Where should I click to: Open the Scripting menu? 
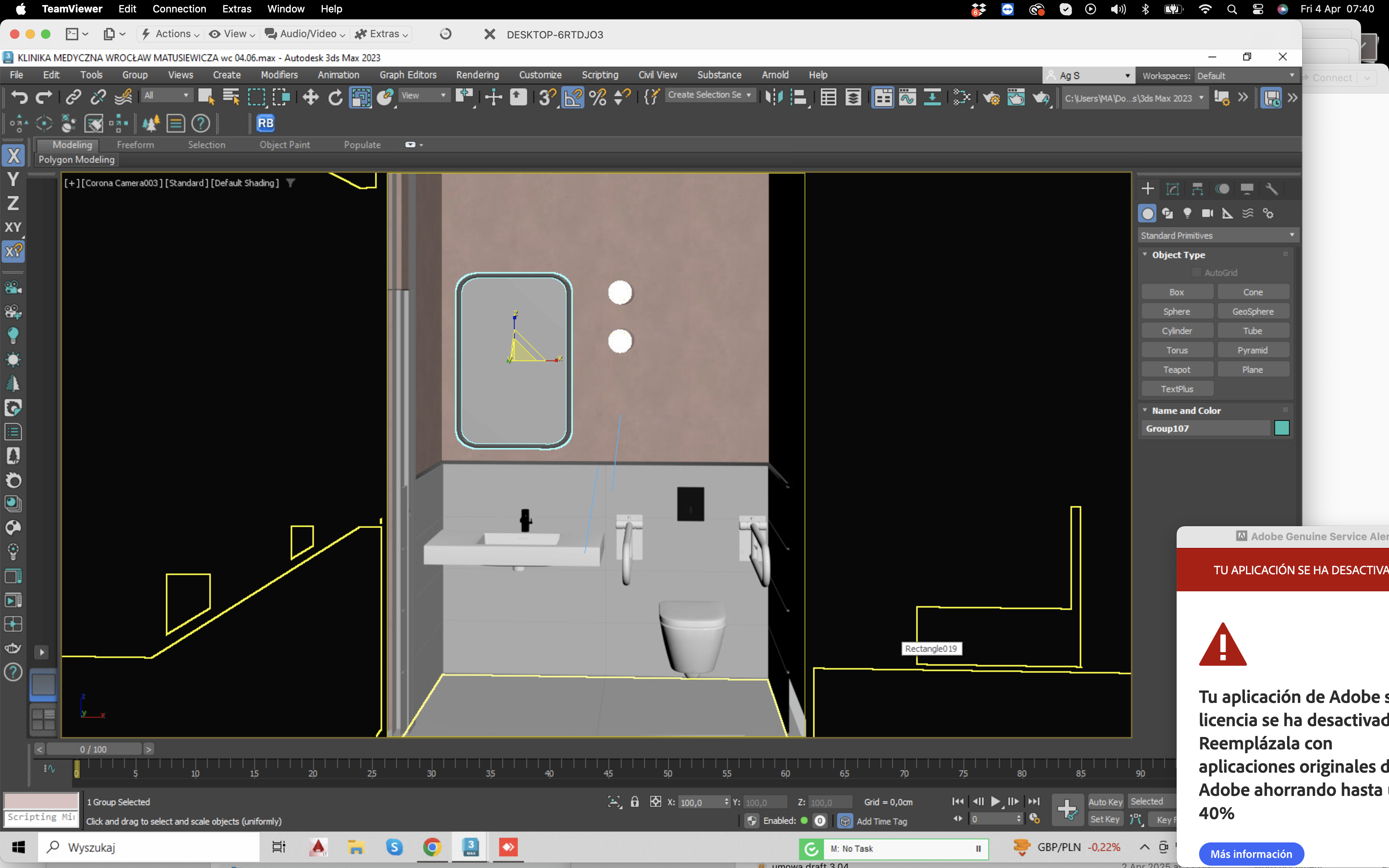[600, 75]
